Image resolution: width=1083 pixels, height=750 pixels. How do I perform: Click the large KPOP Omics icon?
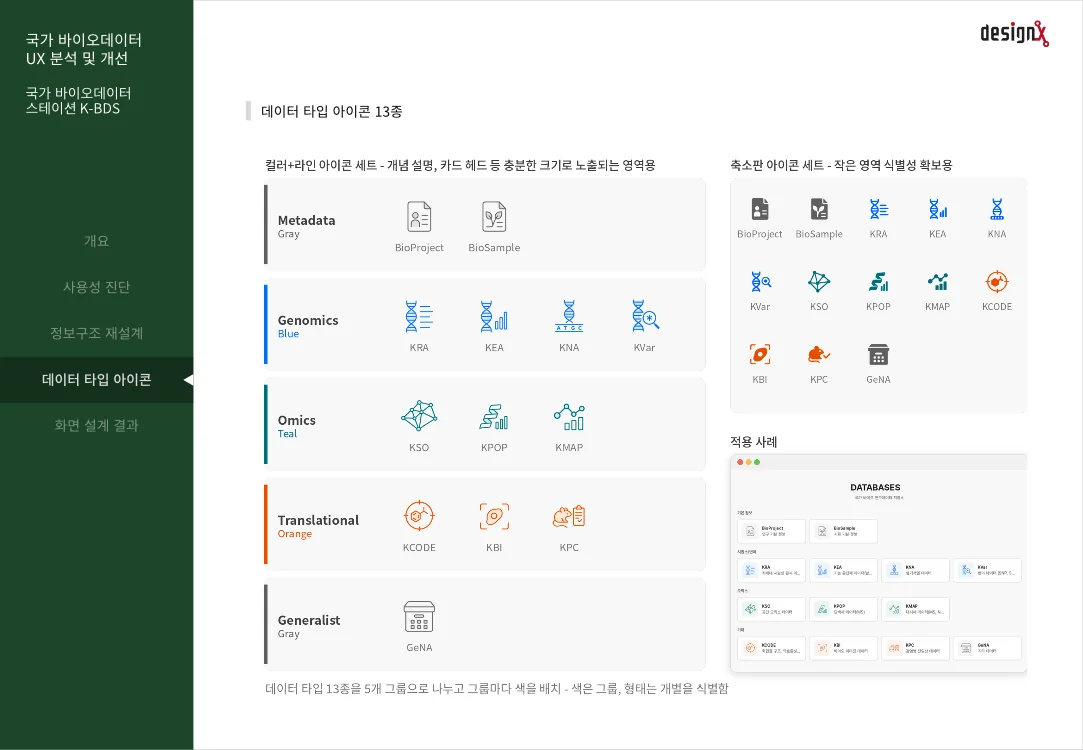click(494, 416)
